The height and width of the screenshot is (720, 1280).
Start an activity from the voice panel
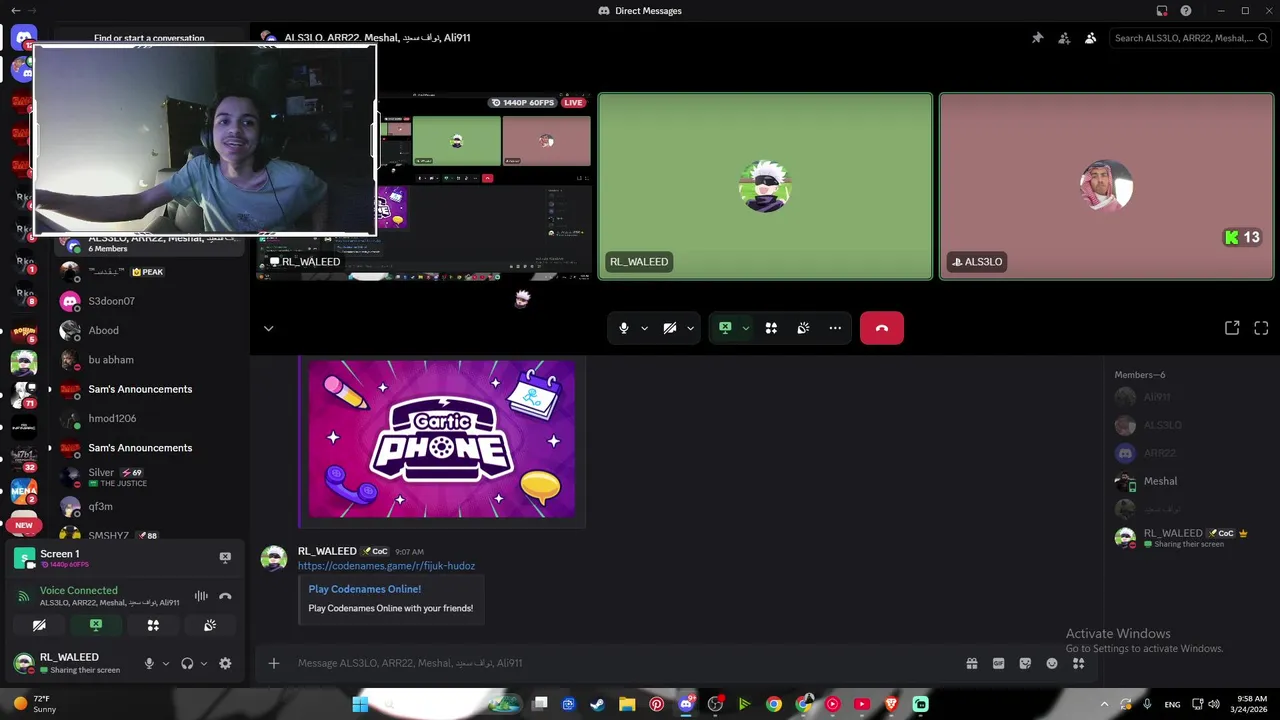(153, 625)
